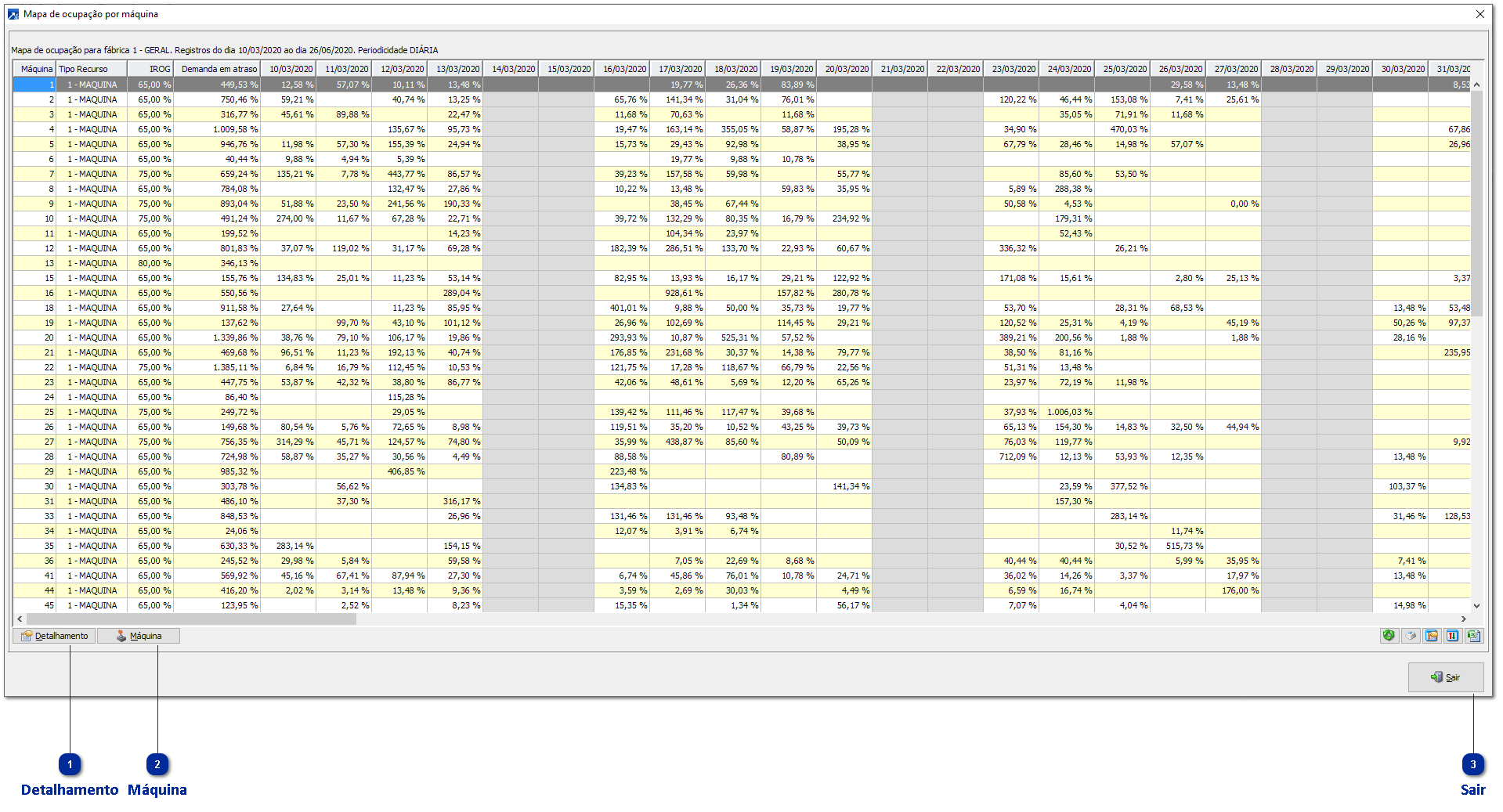Viewport: 1503px width, 812px height.
Task: Click the left arrow of the horizontal scrollbar
Action: pyautogui.click(x=20, y=619)
